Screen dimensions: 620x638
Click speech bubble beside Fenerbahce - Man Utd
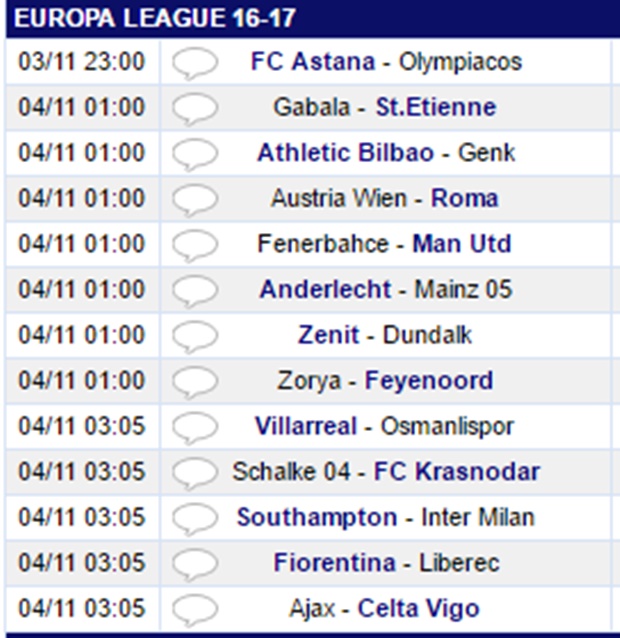[x=195, y=245]
